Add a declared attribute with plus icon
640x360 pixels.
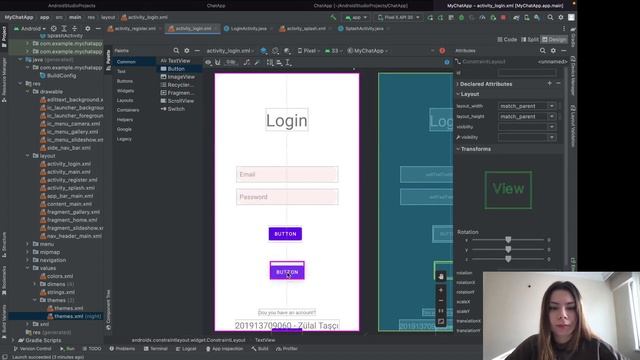[x=549, y=83]
